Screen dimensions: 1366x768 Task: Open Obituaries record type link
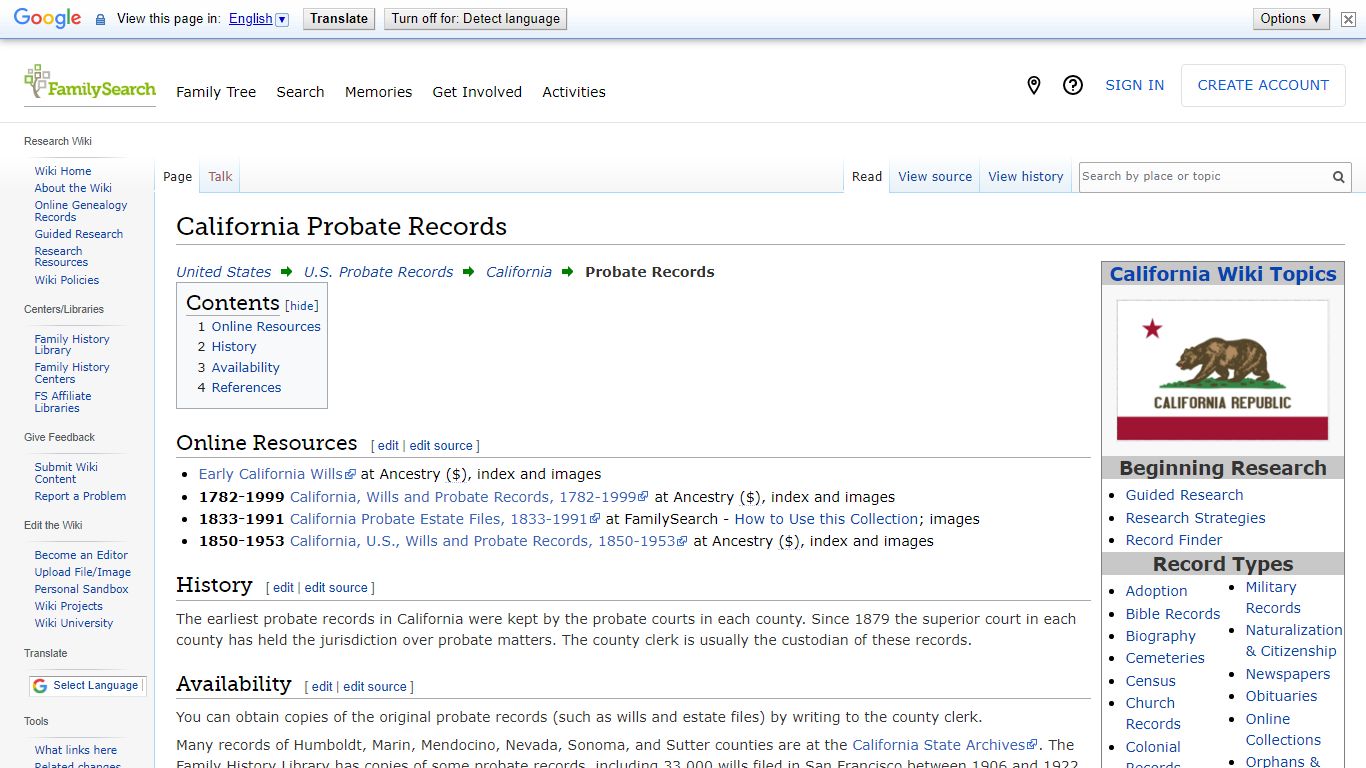pyautogui.click(x=1281, y=696)
